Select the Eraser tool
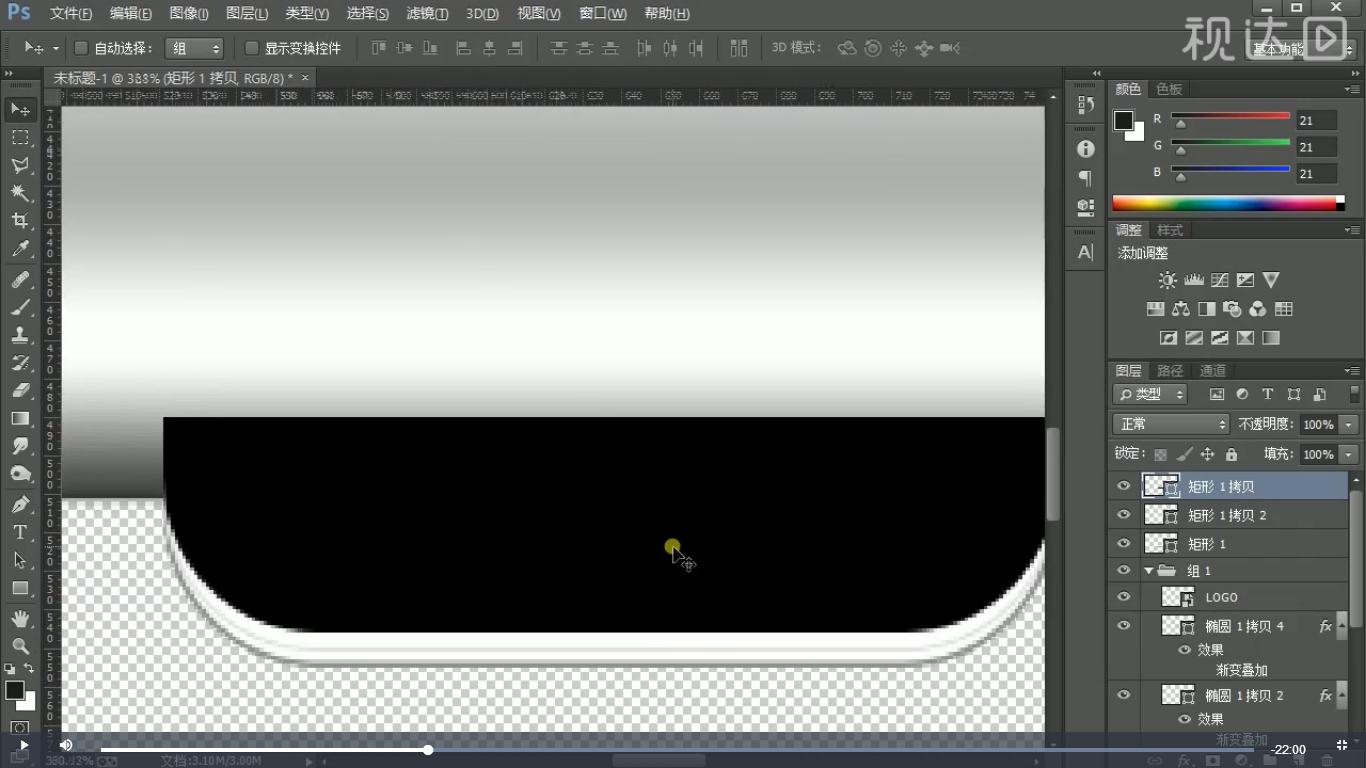The height and width of the screenshot is (768, 1366). point(20,391)
